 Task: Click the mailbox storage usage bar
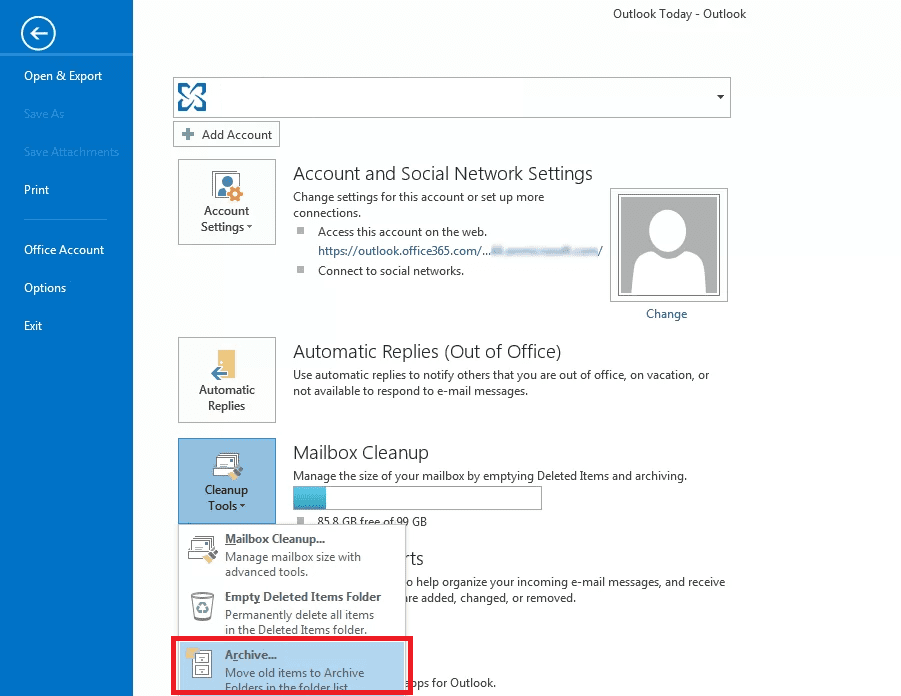click(417, 498)
